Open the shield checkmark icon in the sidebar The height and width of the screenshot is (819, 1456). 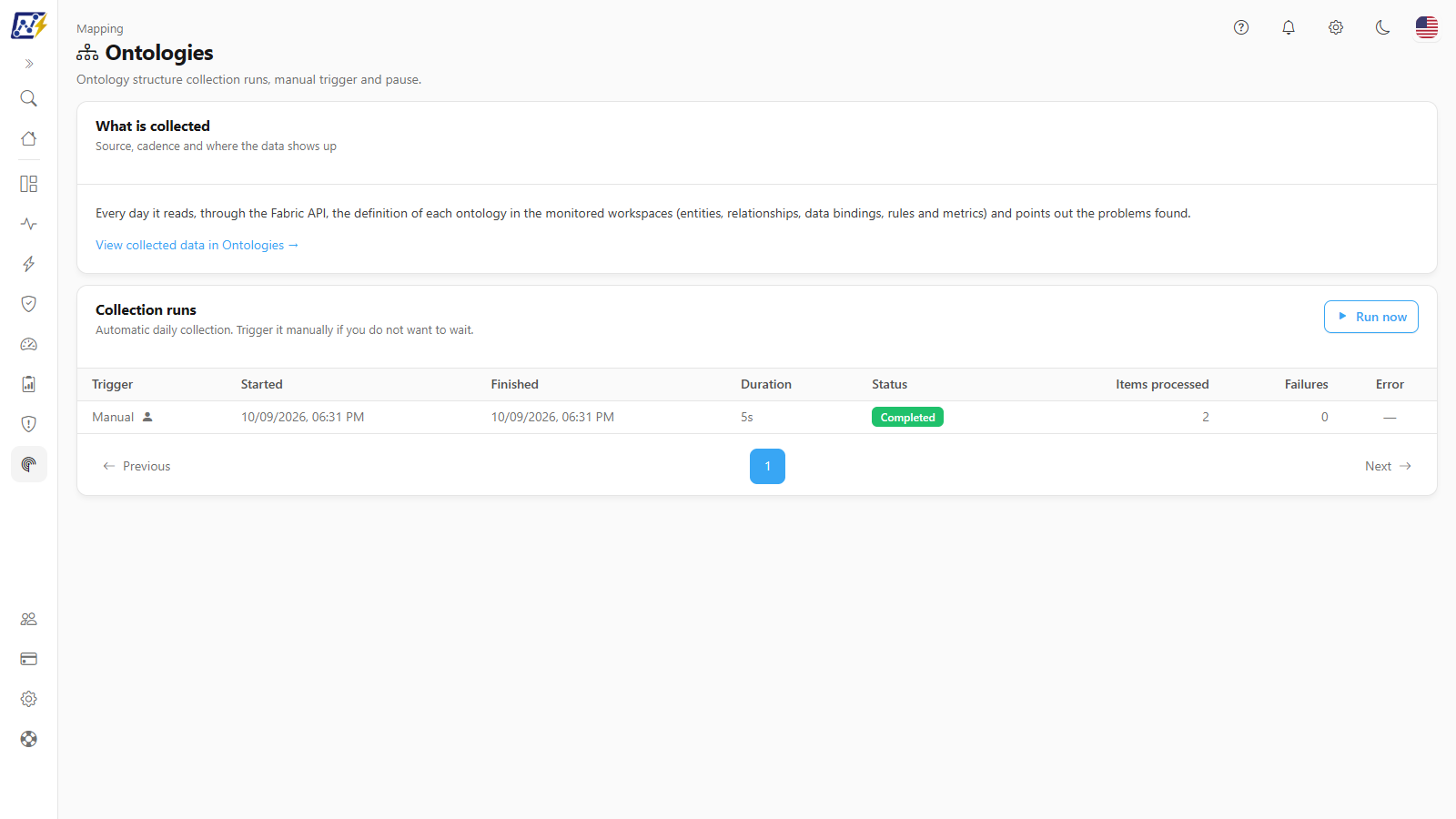coord(29,304)
